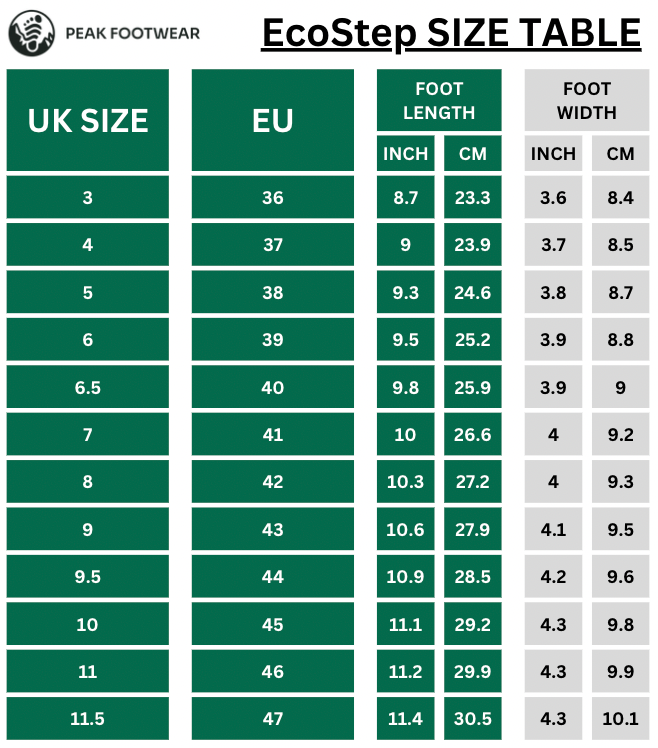Image resolution: width=658 pixels, height=748 pixels.
Task: Click the Peak Footwear footprint logo icon
Action: (30, 34)
